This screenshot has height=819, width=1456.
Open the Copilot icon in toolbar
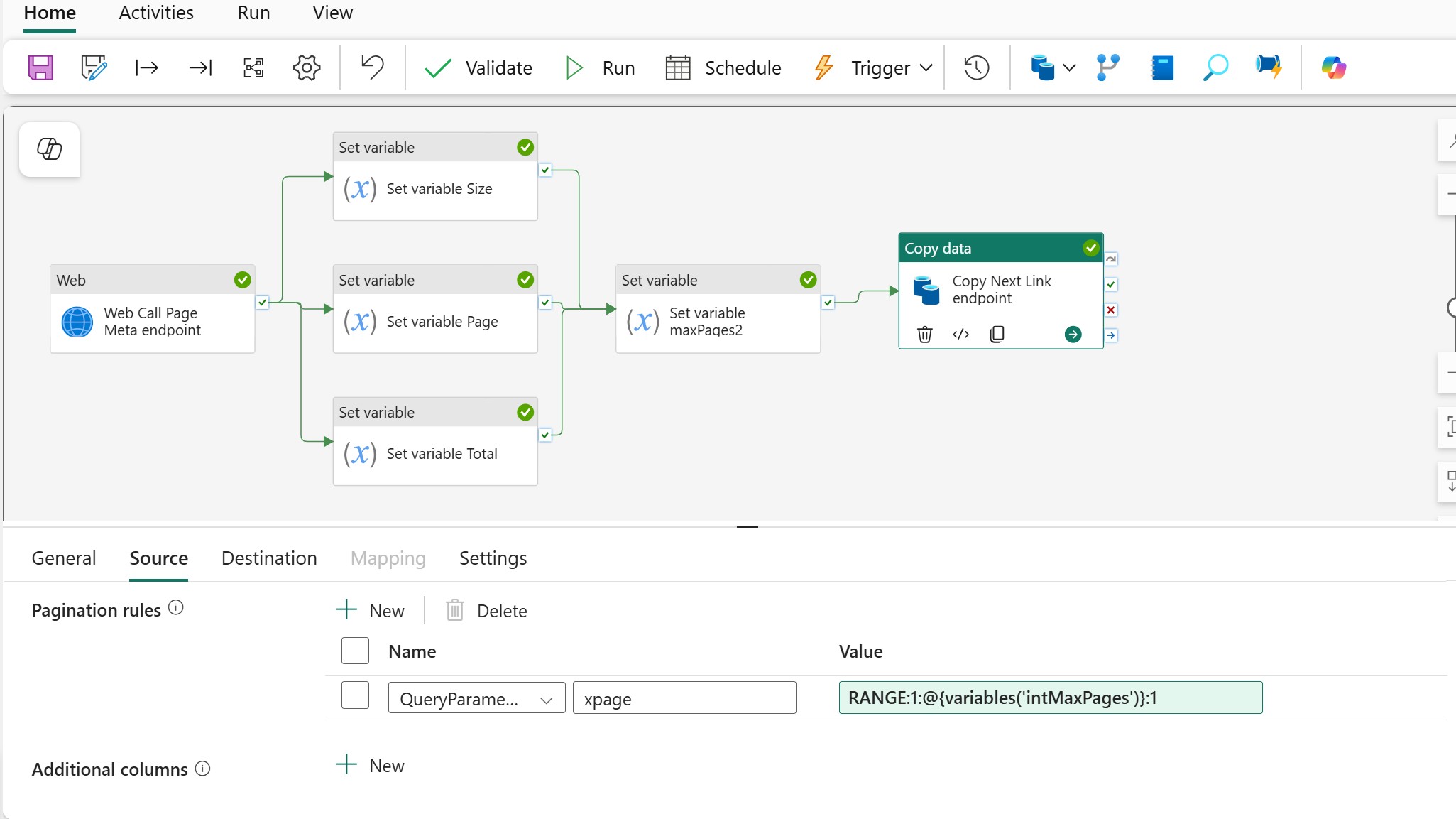1334,68
